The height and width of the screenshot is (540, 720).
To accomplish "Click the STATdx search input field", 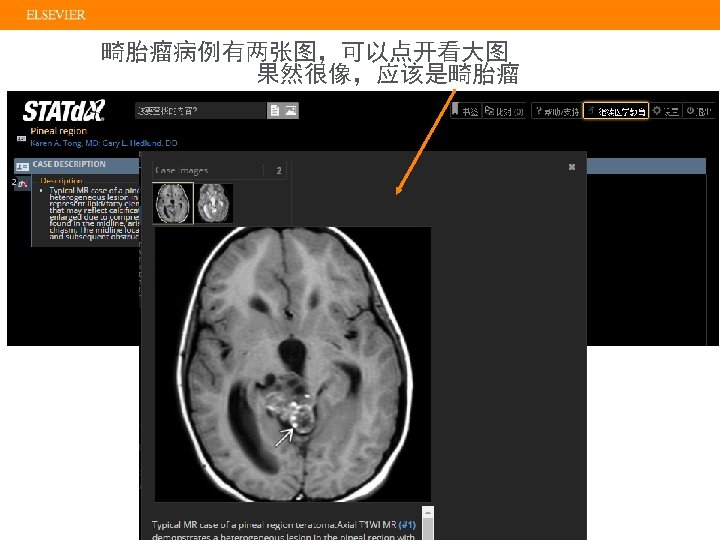I will click(201, 111).
